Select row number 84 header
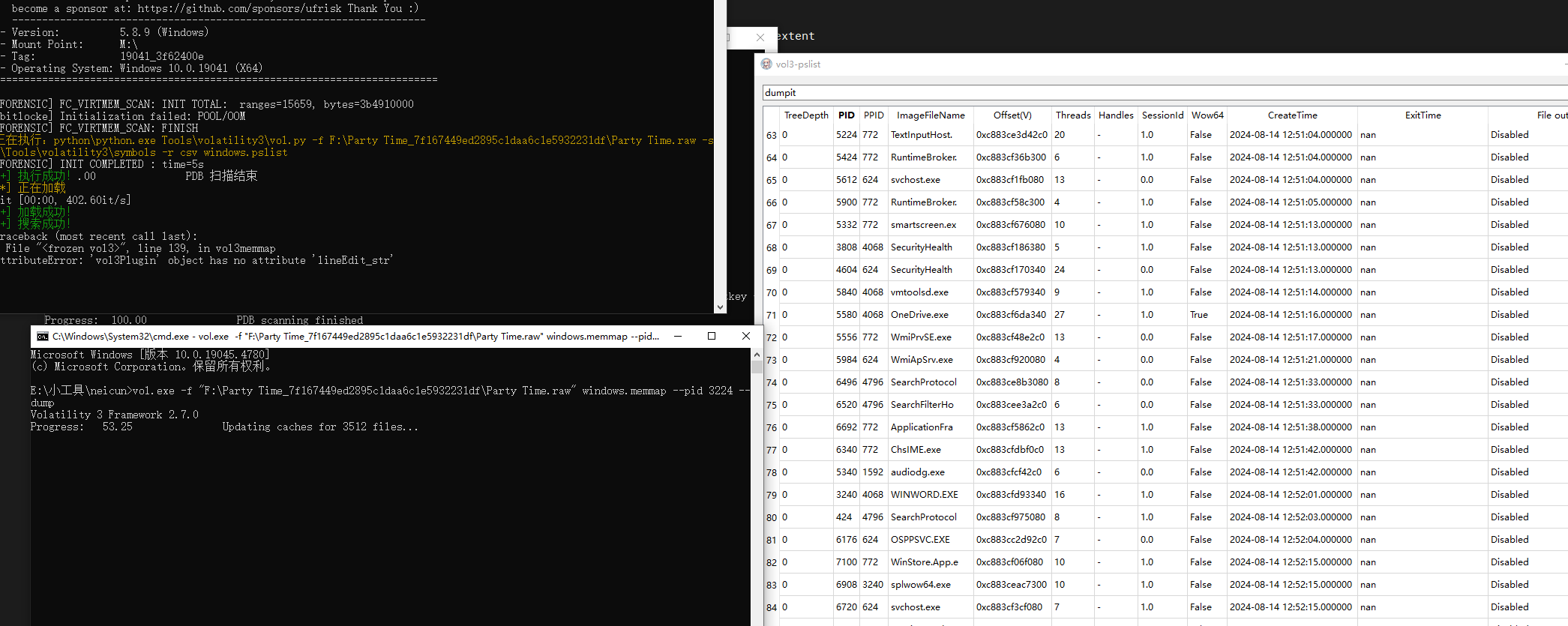1568x626 pixels. point(772,608)
